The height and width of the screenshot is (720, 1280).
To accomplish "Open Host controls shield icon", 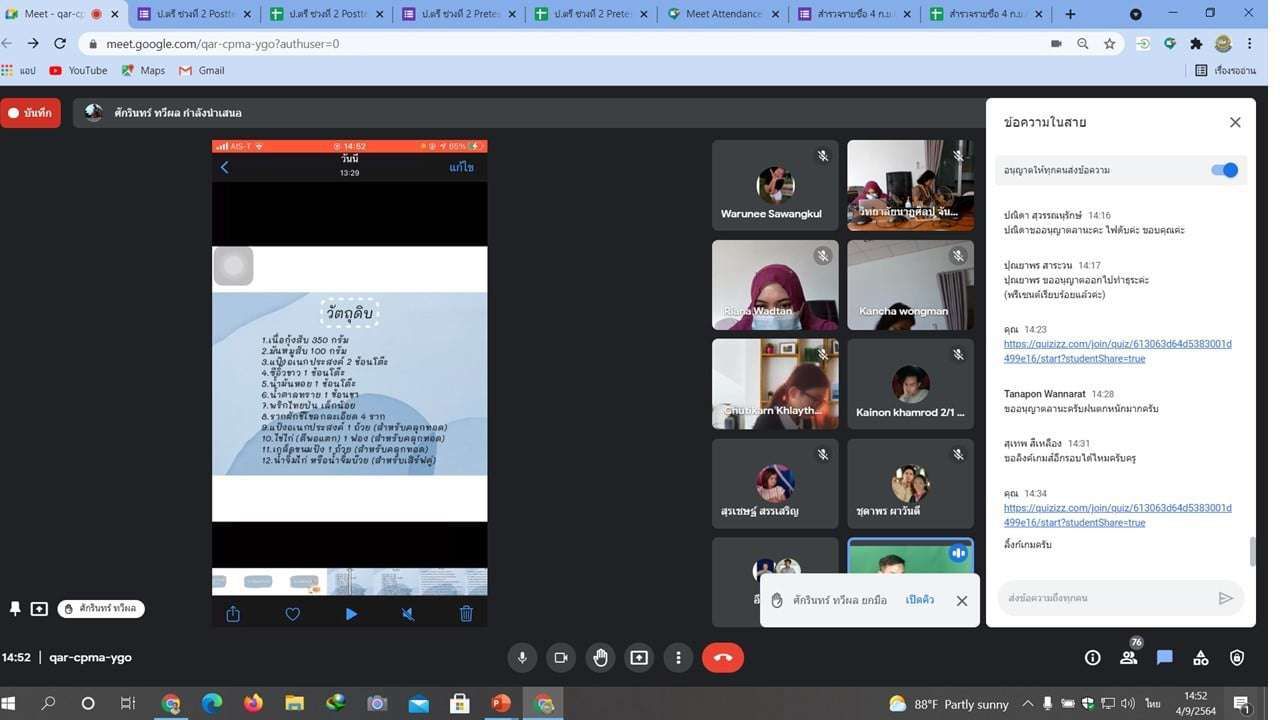I will tap(1237, 657).
